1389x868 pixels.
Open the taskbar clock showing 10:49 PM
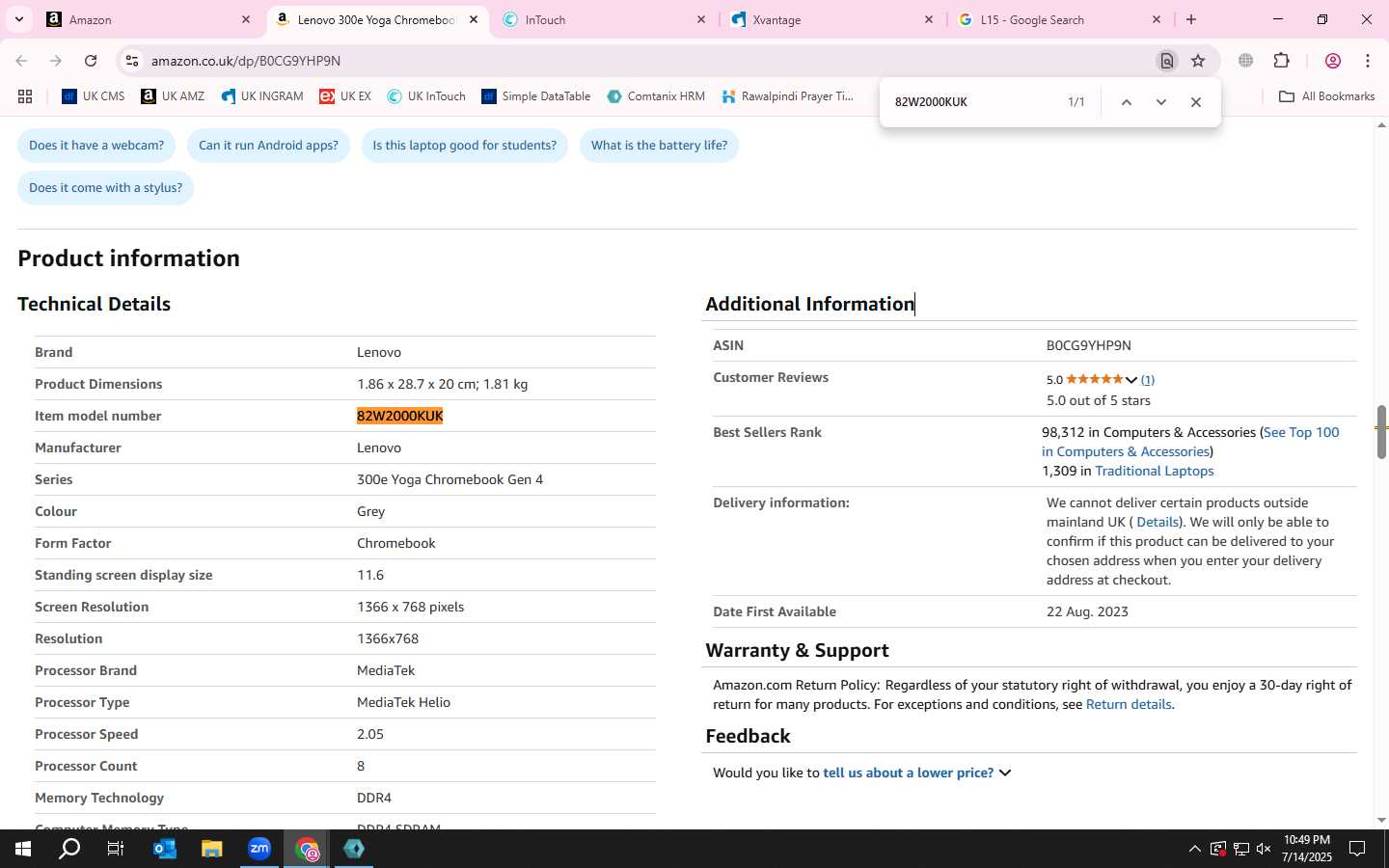pos(1307,849)
